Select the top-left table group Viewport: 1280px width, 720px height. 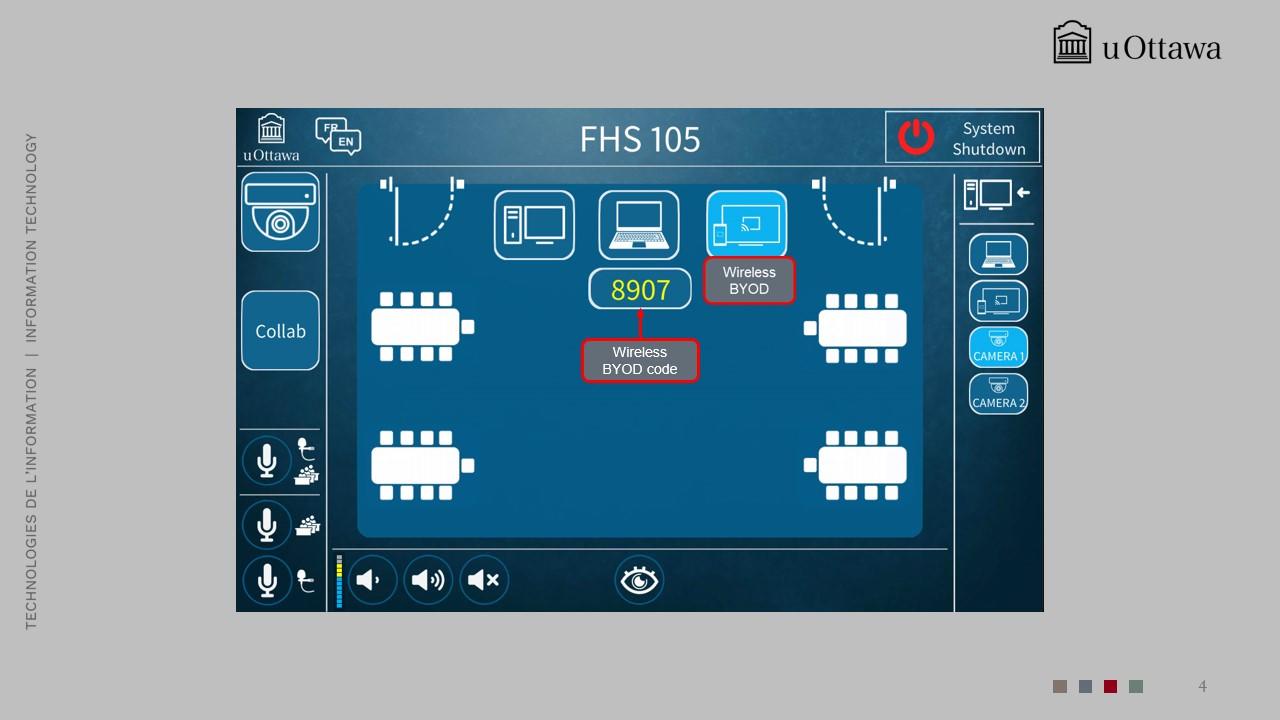[422, 327]
